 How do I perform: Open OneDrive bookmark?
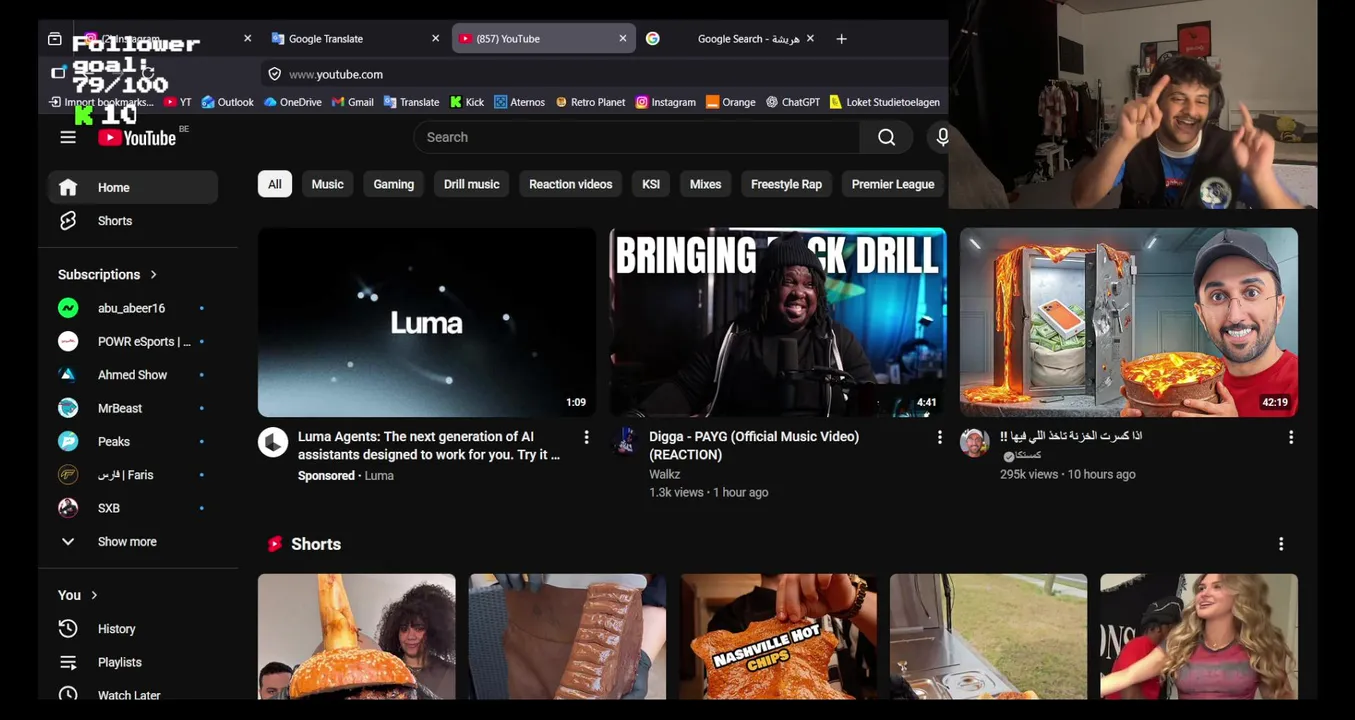[x=292, y=102]
